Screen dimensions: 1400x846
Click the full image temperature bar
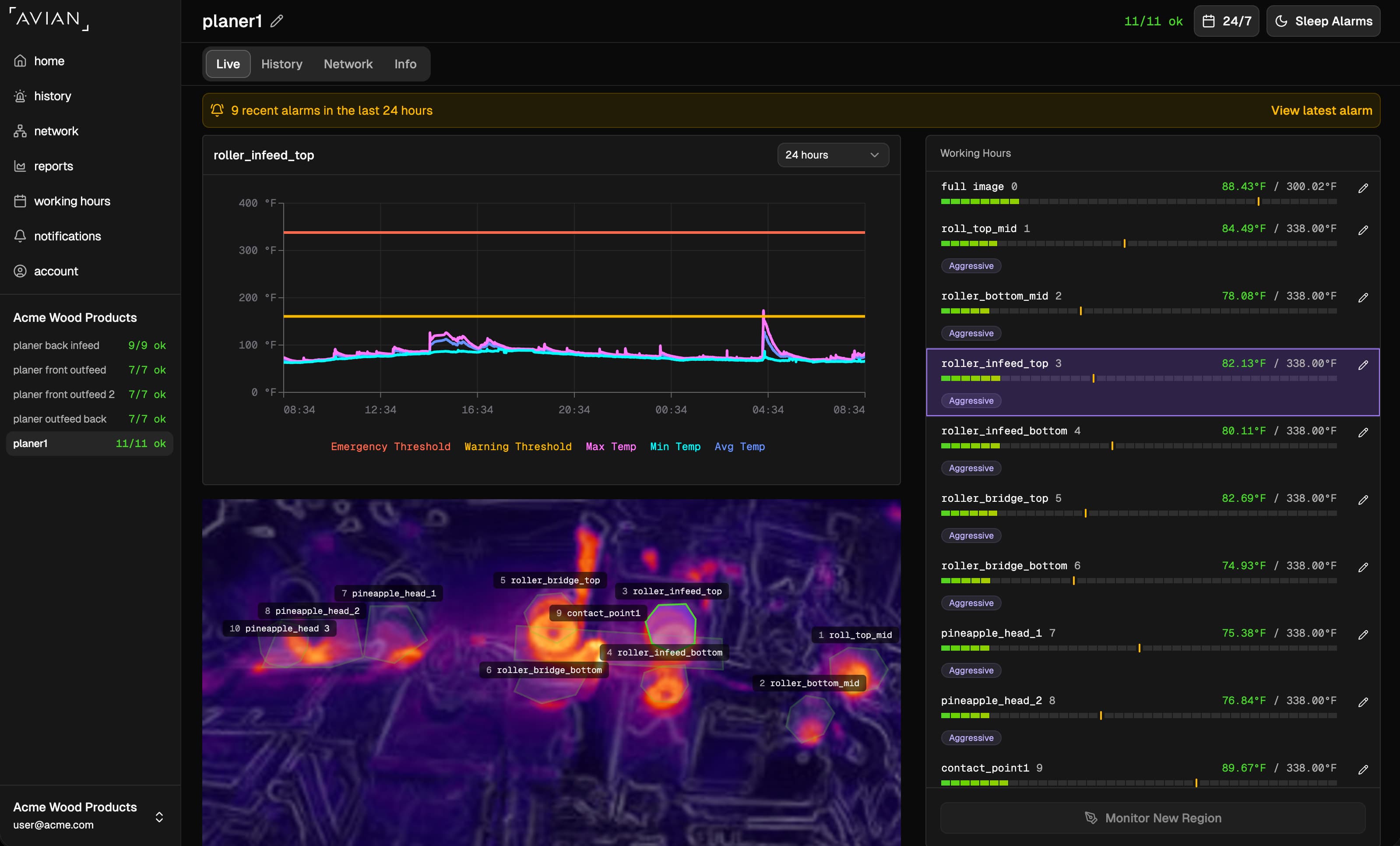click(x=1139, y=202)
